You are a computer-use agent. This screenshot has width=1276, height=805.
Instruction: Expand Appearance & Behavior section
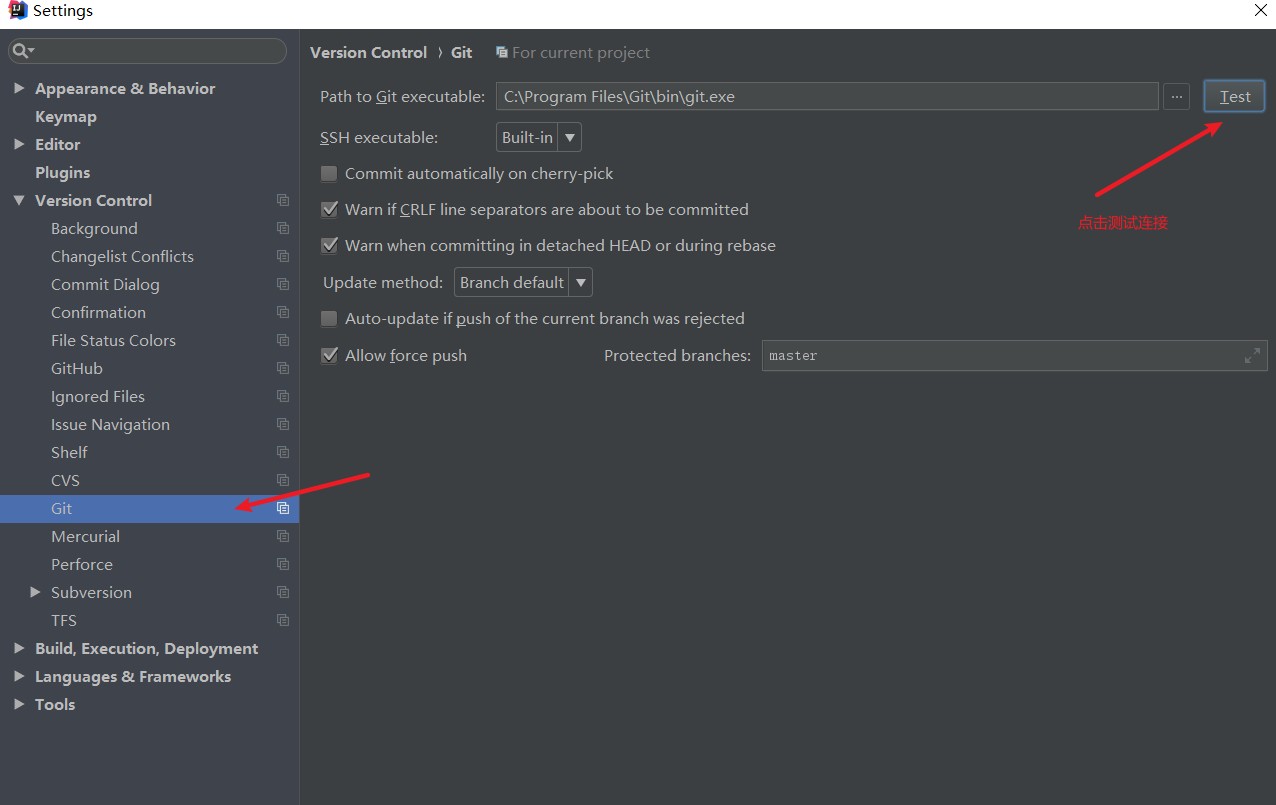19,88
